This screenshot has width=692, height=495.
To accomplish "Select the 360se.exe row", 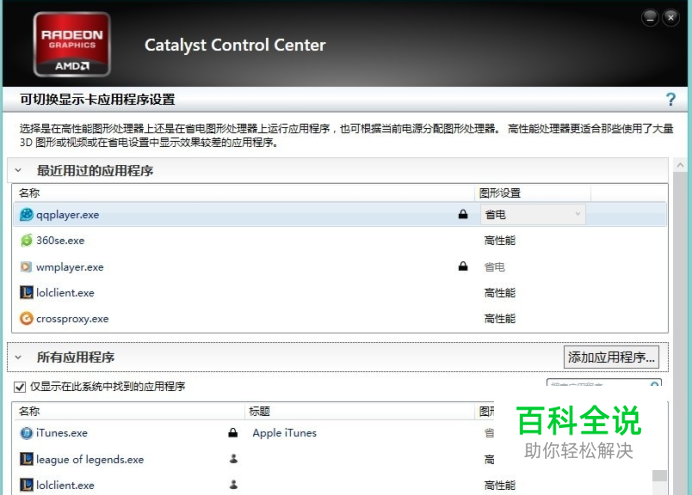I will 340,240.
